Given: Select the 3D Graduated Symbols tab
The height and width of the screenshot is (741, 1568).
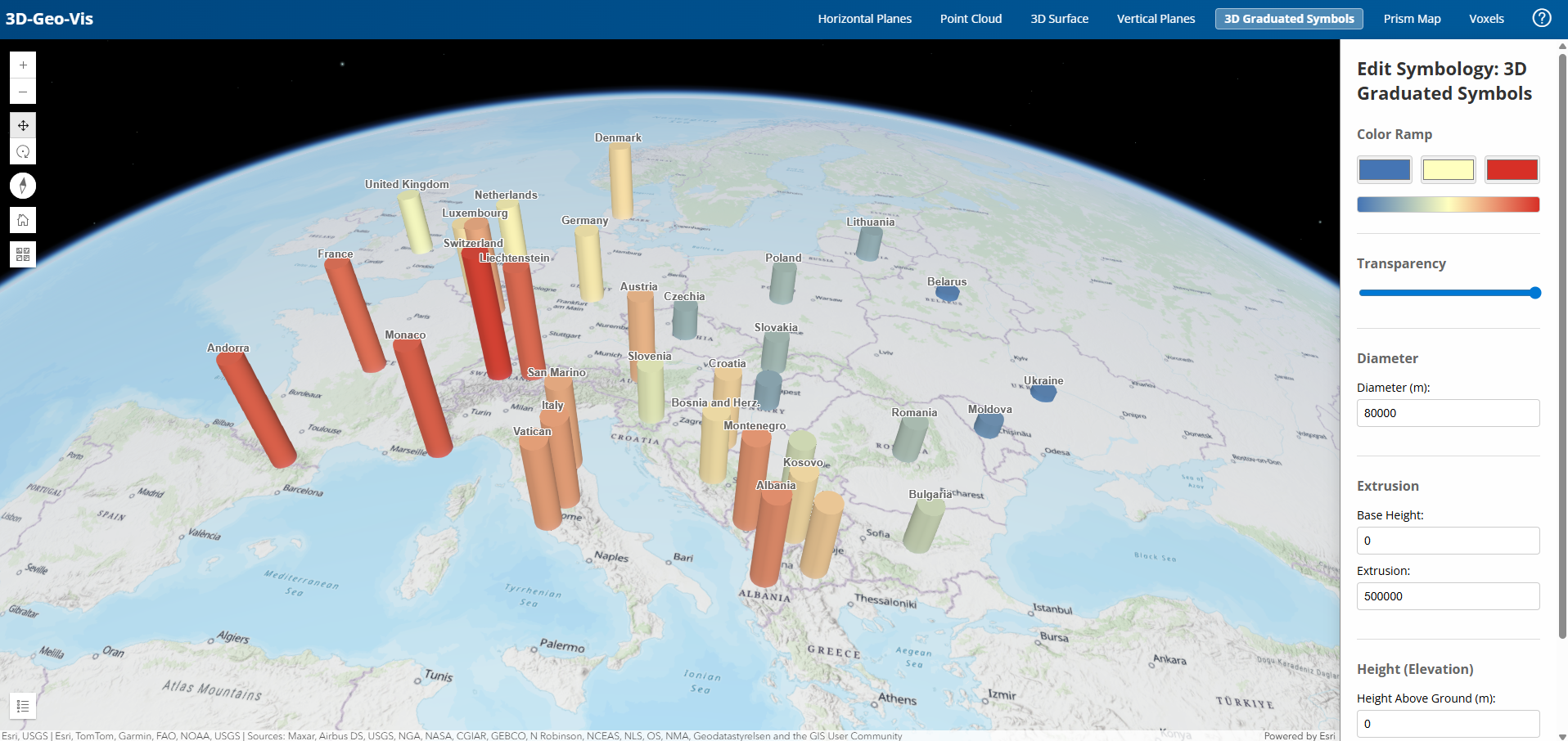Looking at the screenshot, I should [1289, 19].
